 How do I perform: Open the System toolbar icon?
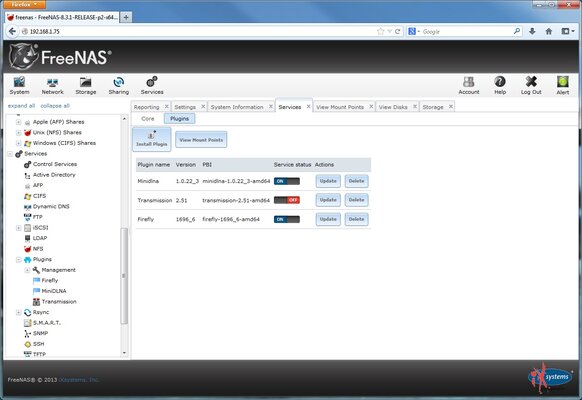[19, 85]
